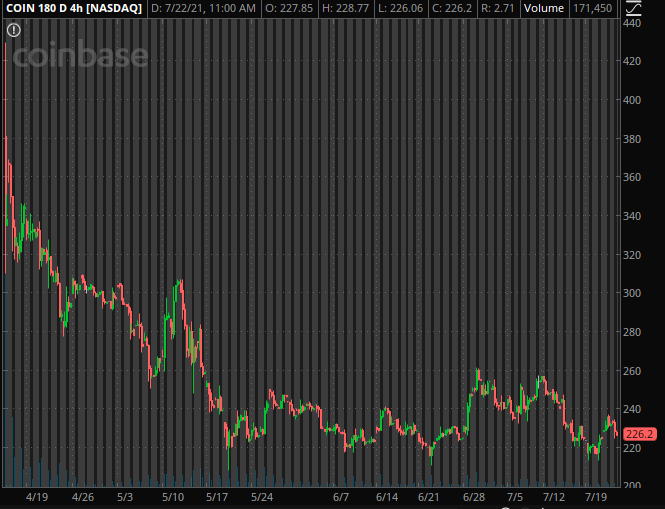Click the 6/21 date on time axis

click(429, 497)
